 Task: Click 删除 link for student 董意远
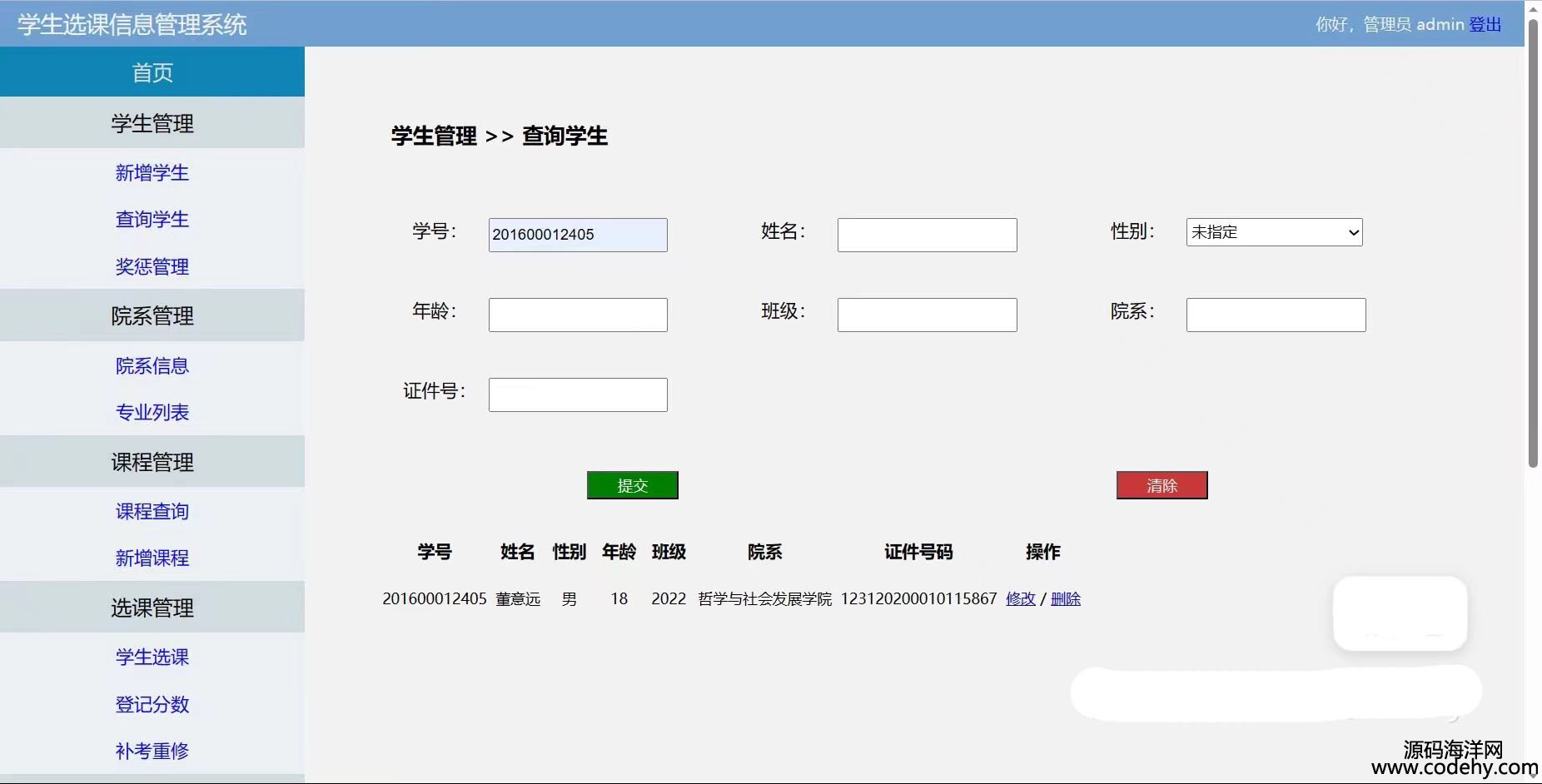coord(1065,598)
